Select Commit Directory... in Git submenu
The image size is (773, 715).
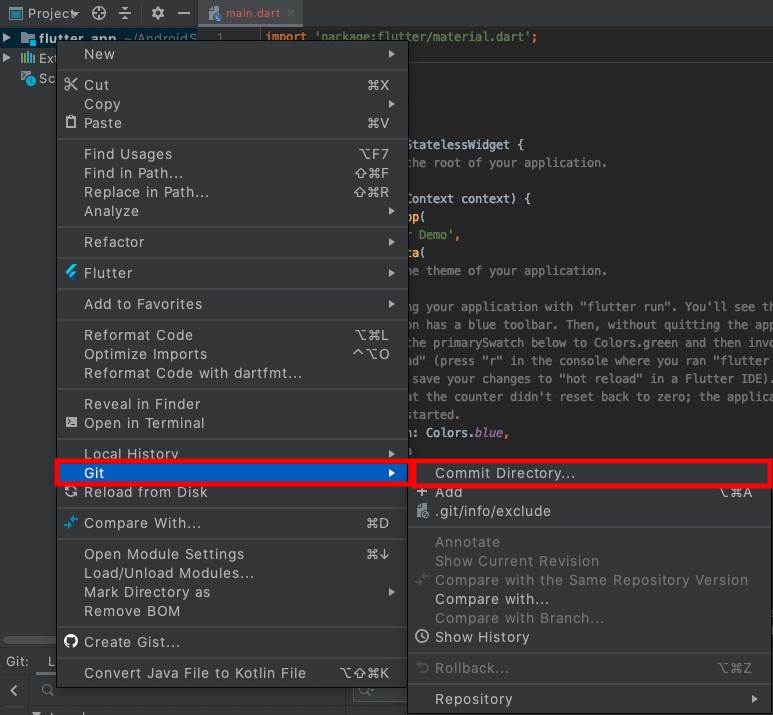tap(590, 473)
